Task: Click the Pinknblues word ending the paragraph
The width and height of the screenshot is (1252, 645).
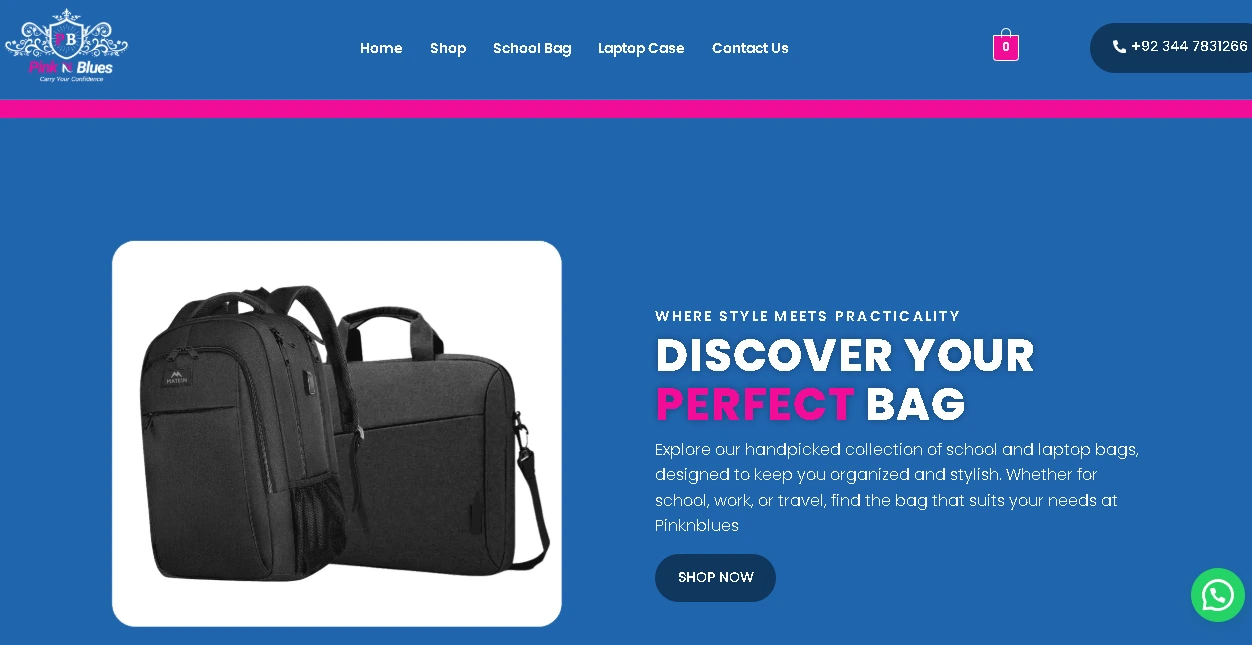Action: (x=697, y=525)
